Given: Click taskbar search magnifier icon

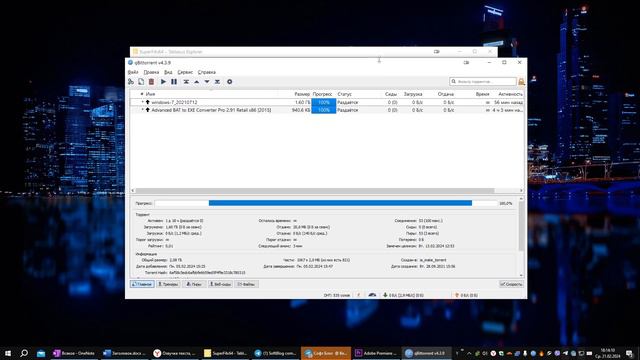Looking at the screenshot, I should (24, 353).
